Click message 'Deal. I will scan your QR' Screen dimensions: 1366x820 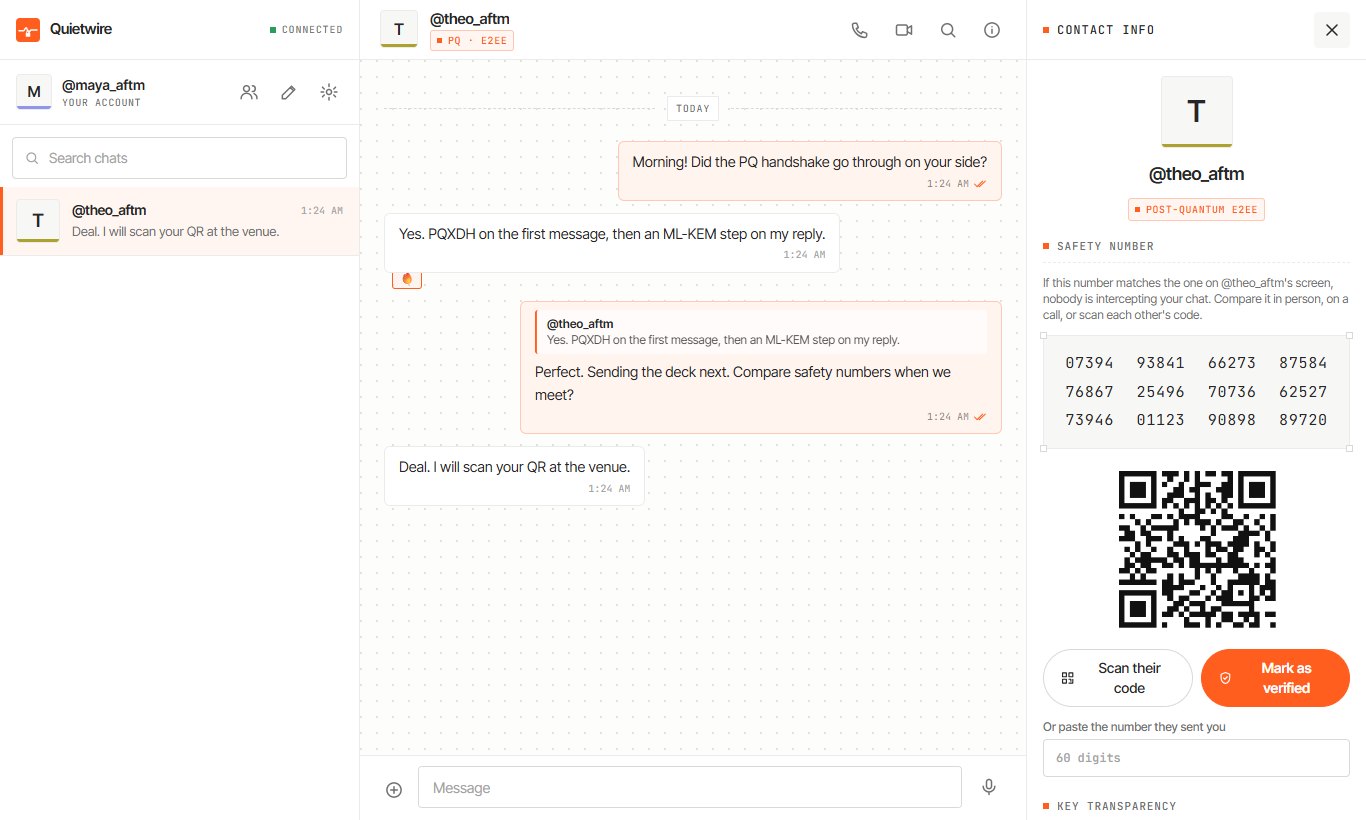pyautogui.click(x=514, y=475)
